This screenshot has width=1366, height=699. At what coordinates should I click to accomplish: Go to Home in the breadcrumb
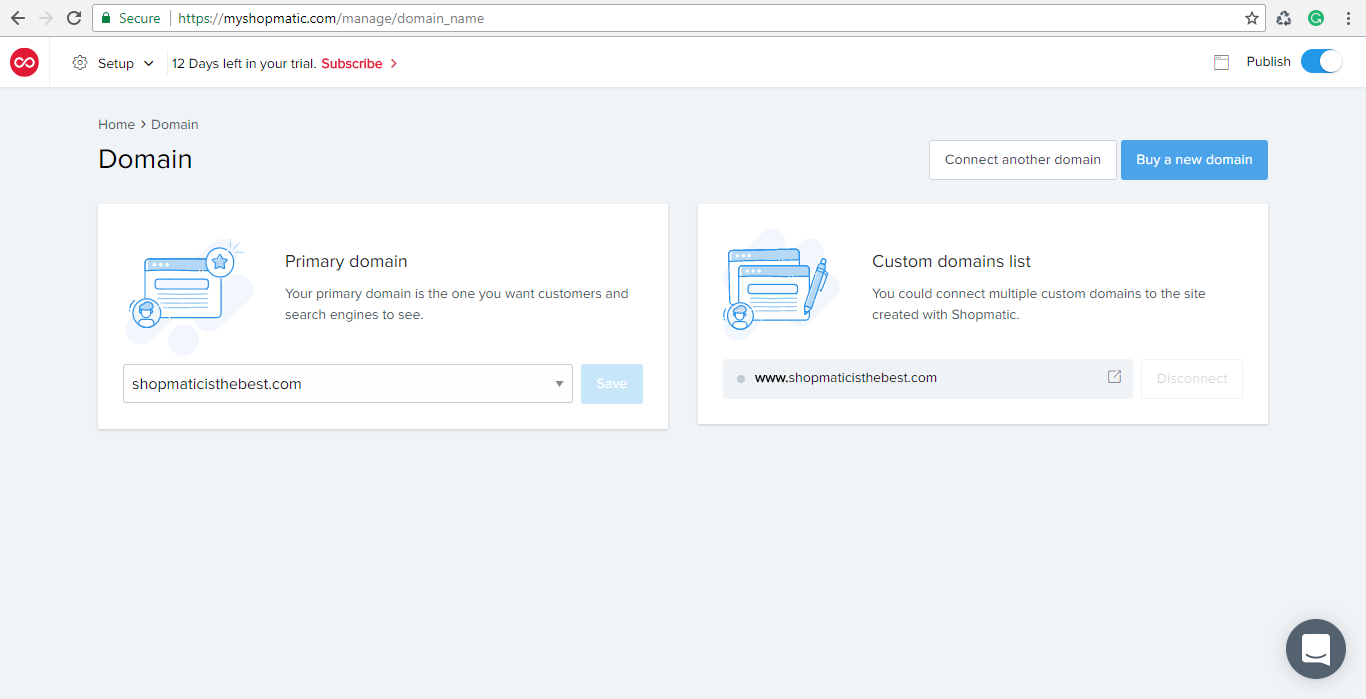pyautogui.click(x=116, y=125)
